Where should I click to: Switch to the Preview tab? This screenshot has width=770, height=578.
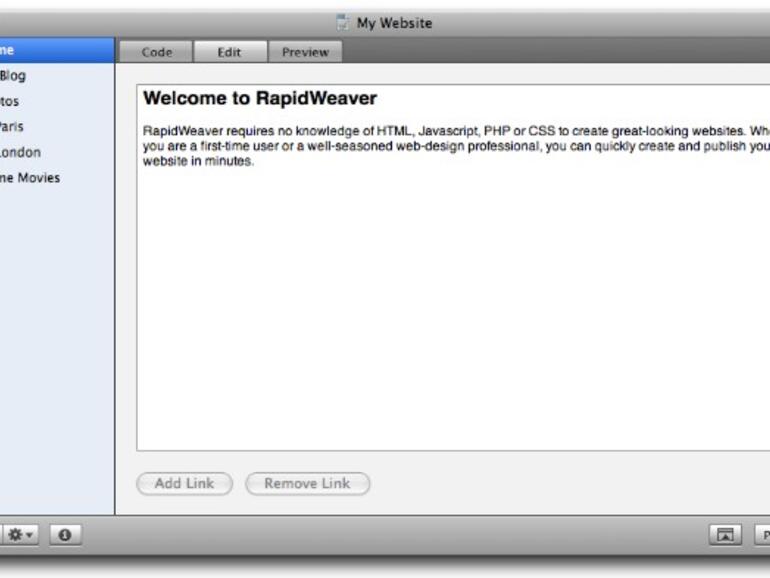pos(305,52)
